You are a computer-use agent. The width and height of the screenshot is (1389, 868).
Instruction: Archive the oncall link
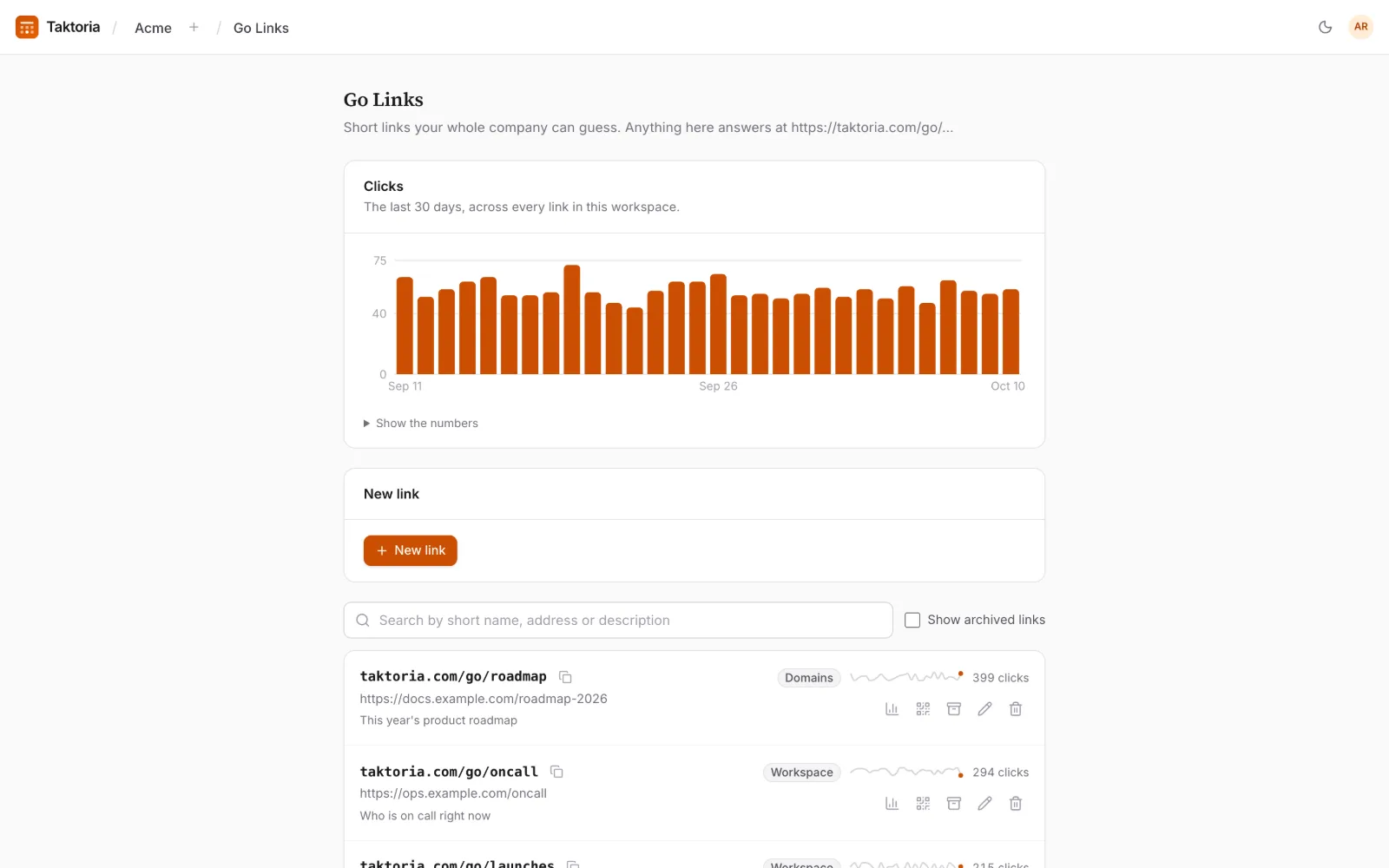coord(954,804)
